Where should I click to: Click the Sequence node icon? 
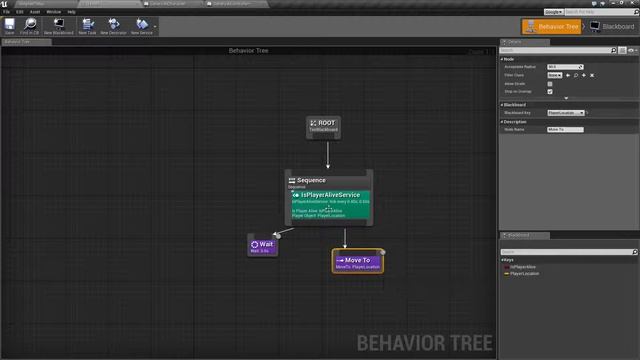[x=292, y=180]
